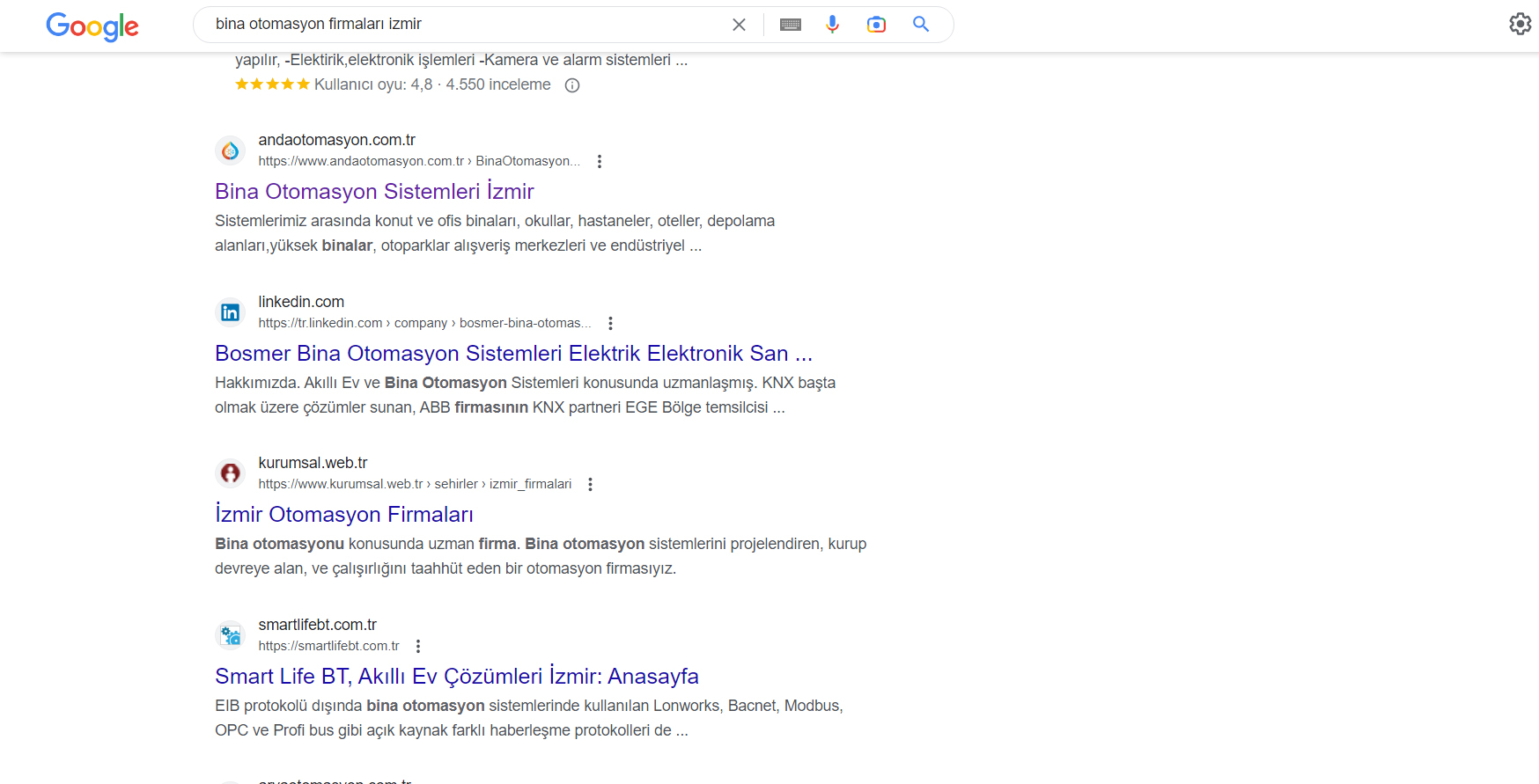Image resolution: width=1539 pixels, height=784 pixels.
Task: Click the info icon beside '4.550 inceleme'
Action: click(x=572, y=85)
